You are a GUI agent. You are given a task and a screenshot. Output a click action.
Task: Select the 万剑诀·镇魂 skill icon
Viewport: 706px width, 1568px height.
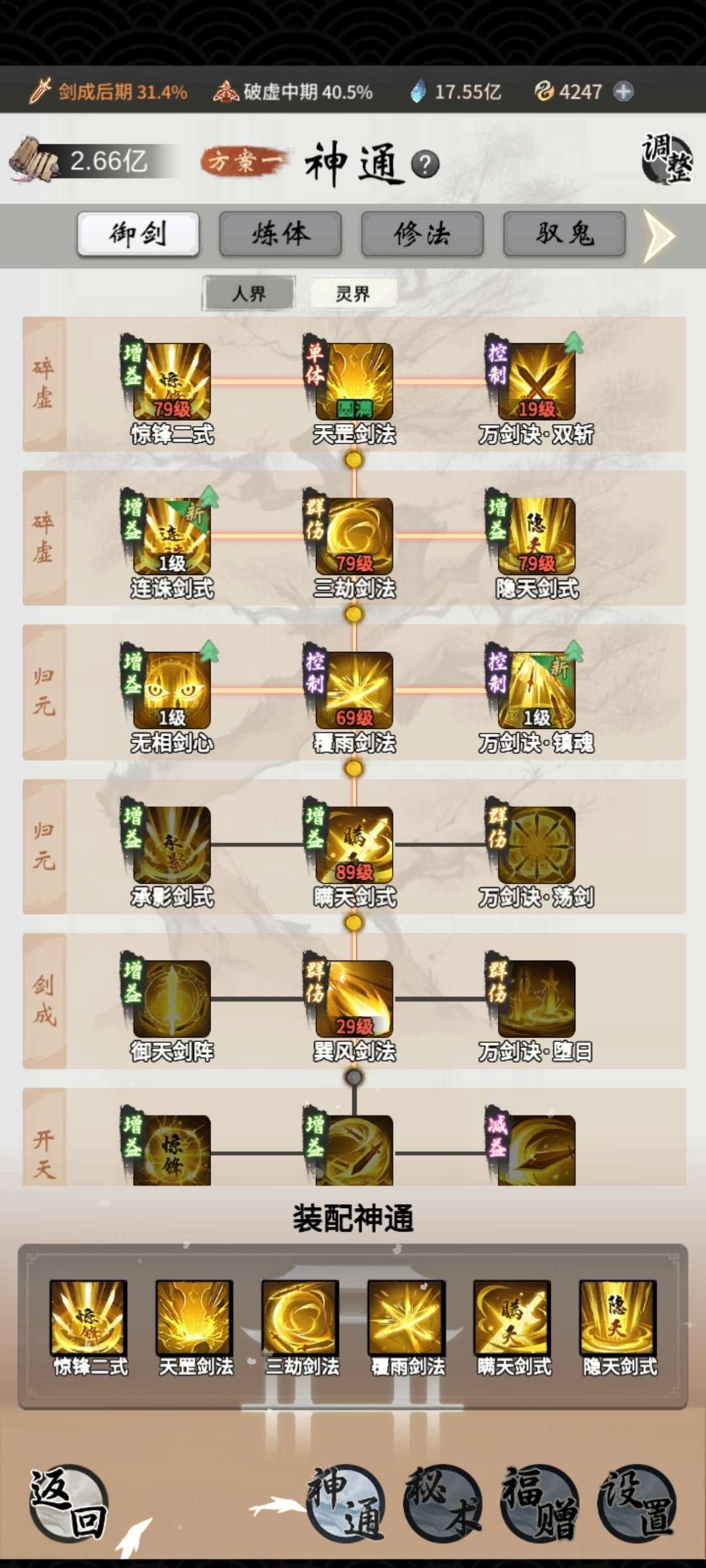tap(537, 690)
